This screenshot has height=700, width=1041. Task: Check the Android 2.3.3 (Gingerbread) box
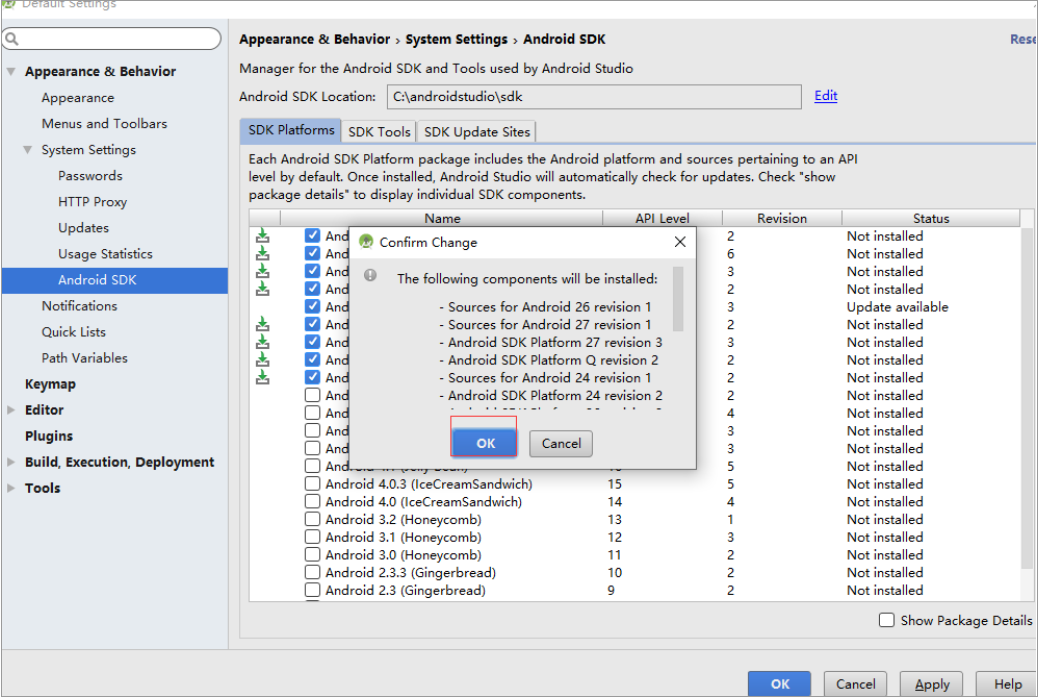click(312, 572)
